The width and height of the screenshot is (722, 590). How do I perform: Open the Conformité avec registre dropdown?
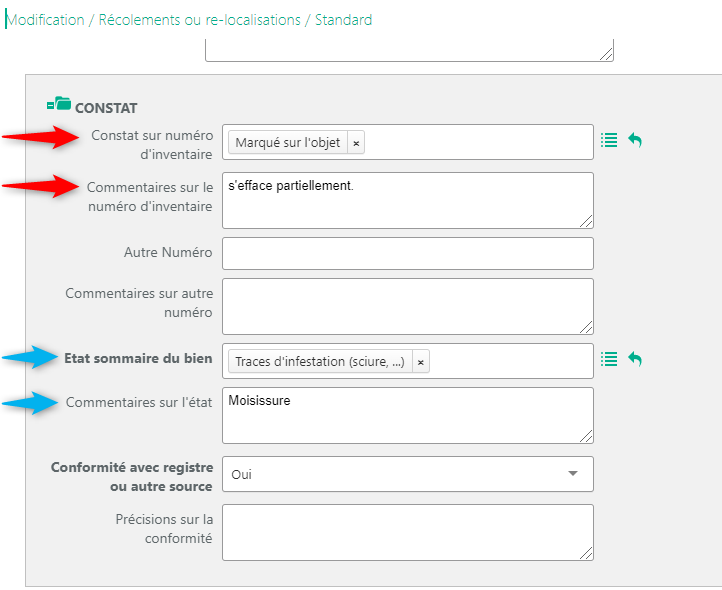(407, 474)
